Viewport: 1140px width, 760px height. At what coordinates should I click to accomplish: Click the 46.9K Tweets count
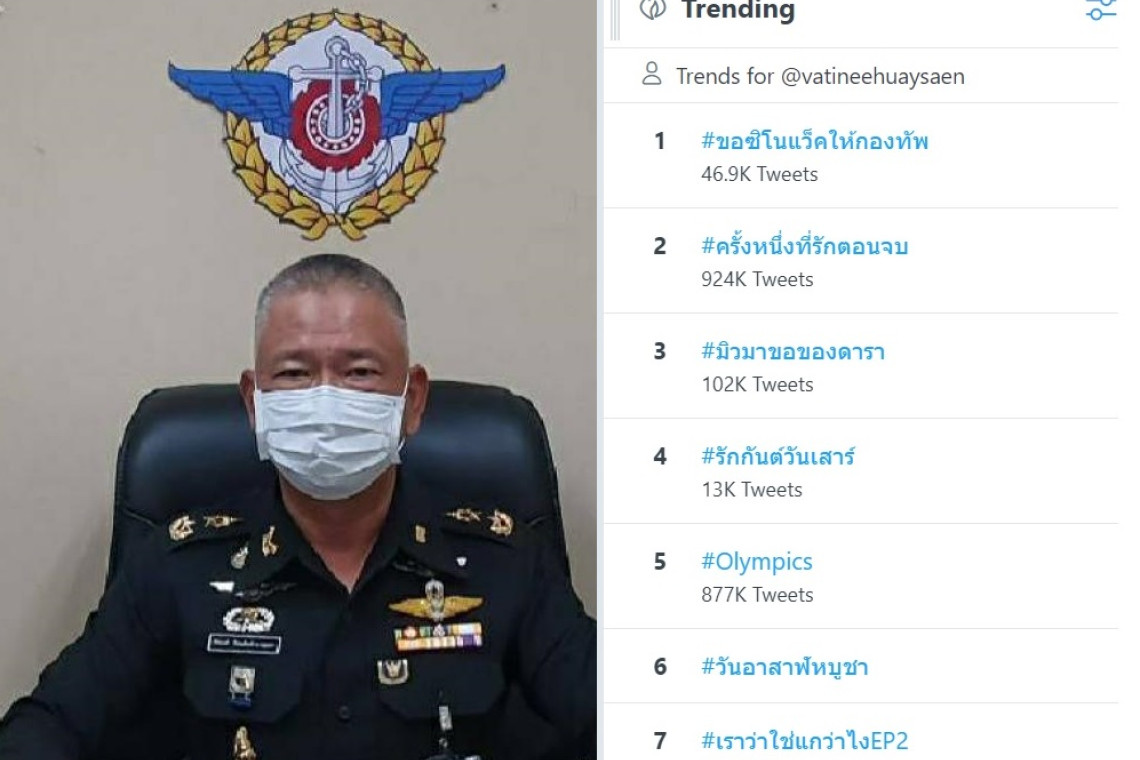pos(759,174)
